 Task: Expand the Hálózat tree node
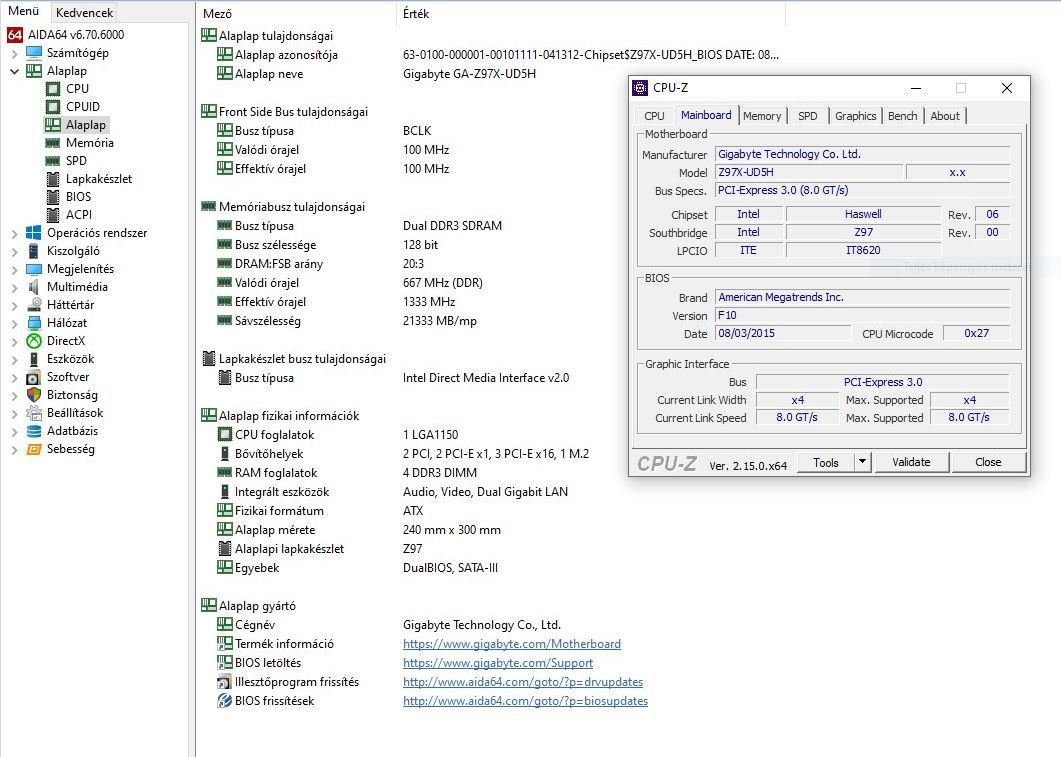pyautogui.click(x=14, y=323)
